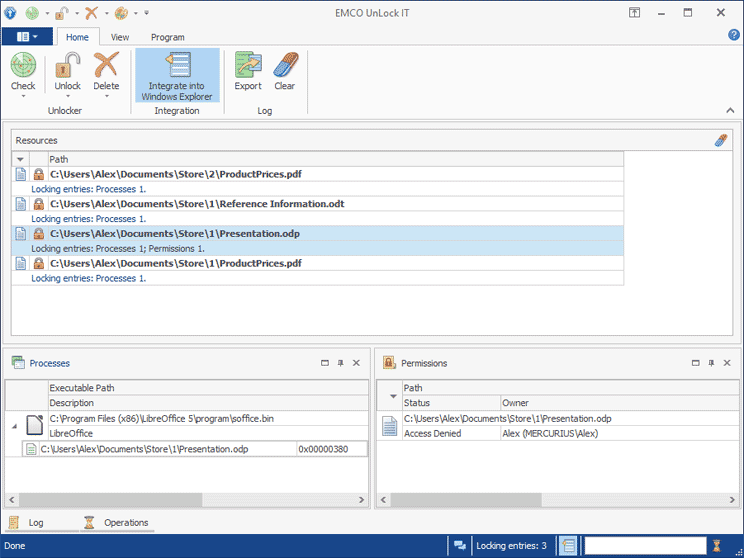Clear the log with eraser icon

tap(285, 66)
